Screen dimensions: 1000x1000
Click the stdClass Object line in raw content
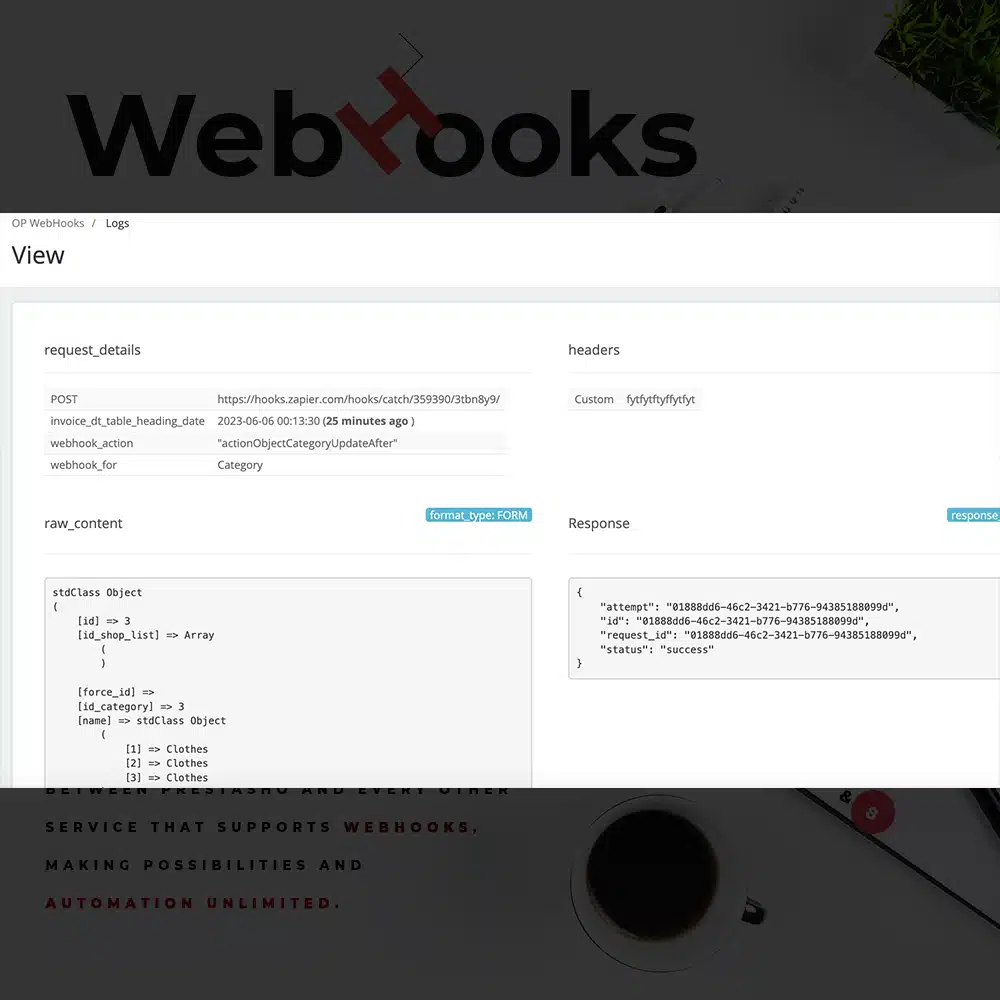pyautogui.click(x=98, y=592)
